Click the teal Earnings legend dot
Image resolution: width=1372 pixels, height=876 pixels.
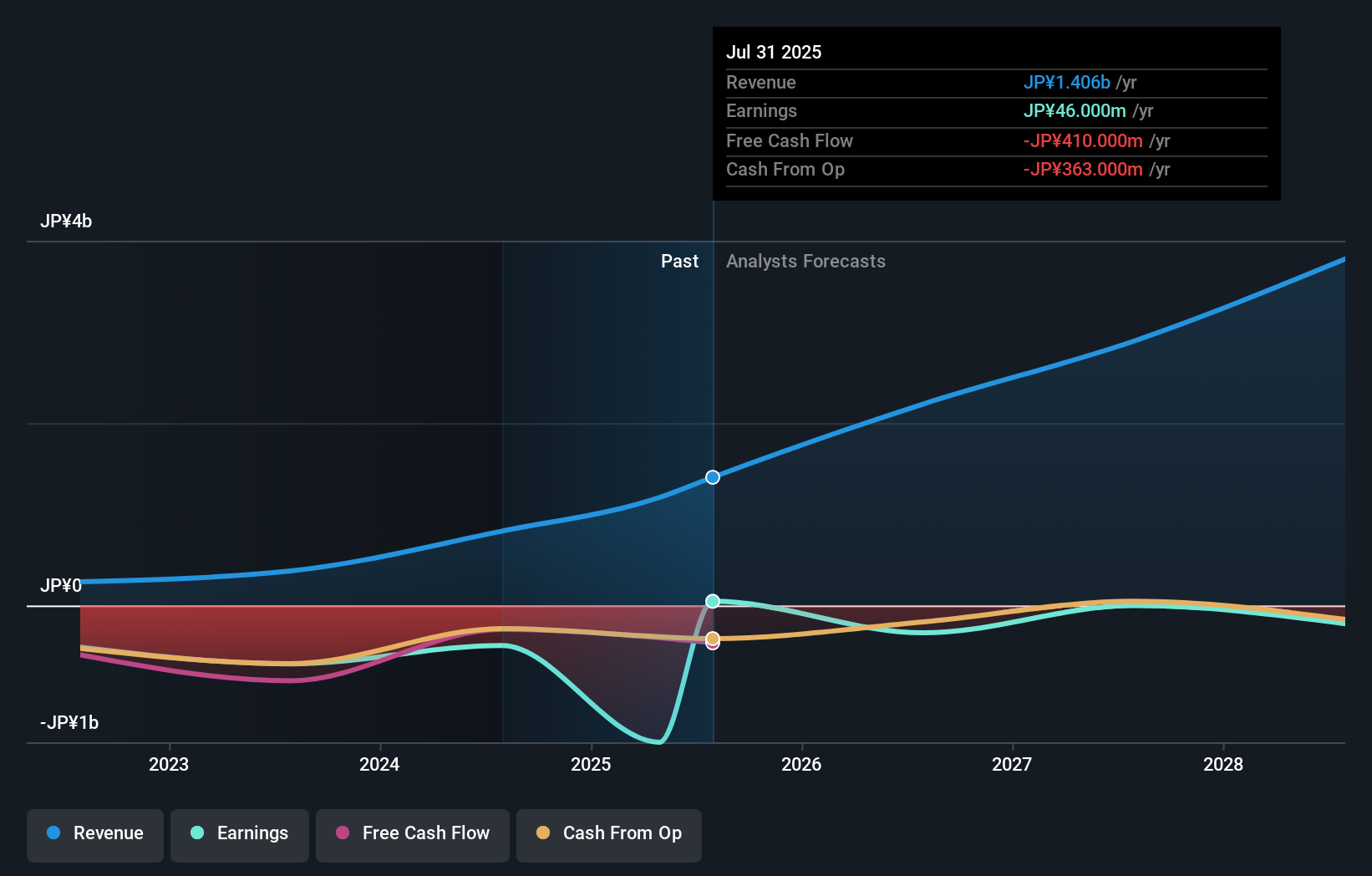point(196,833)
